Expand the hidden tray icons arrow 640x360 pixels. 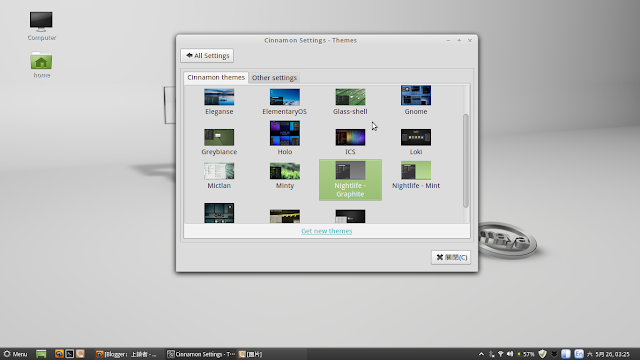[x=481, y=354]
